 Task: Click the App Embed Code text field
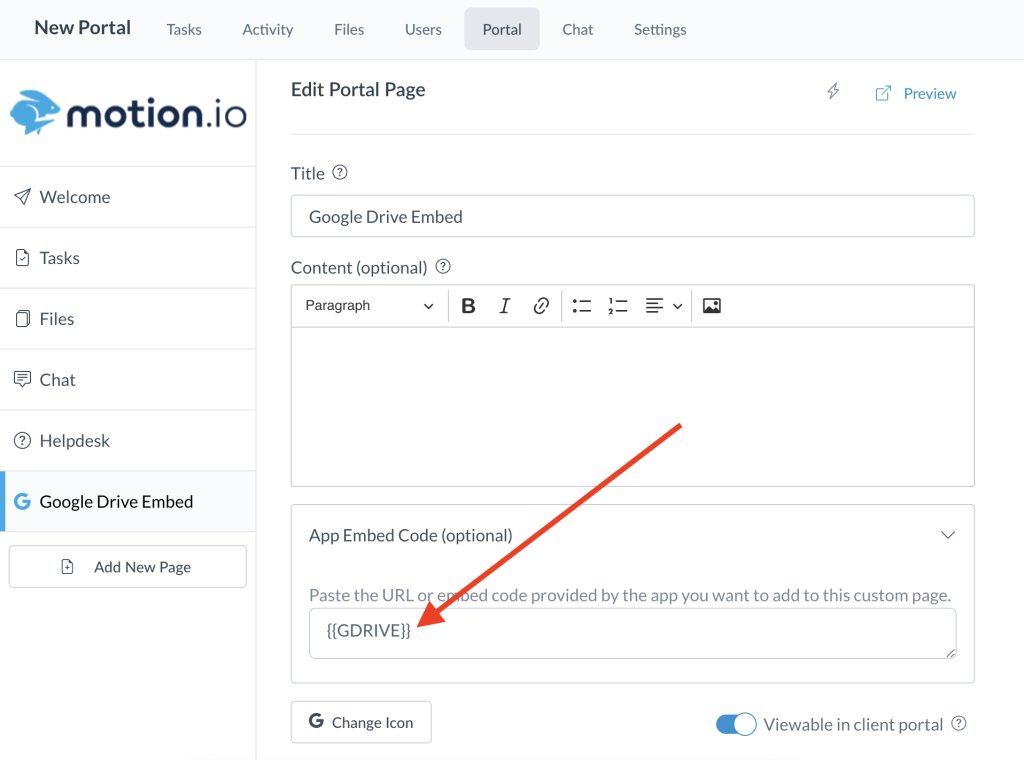(x=632, y=633)
